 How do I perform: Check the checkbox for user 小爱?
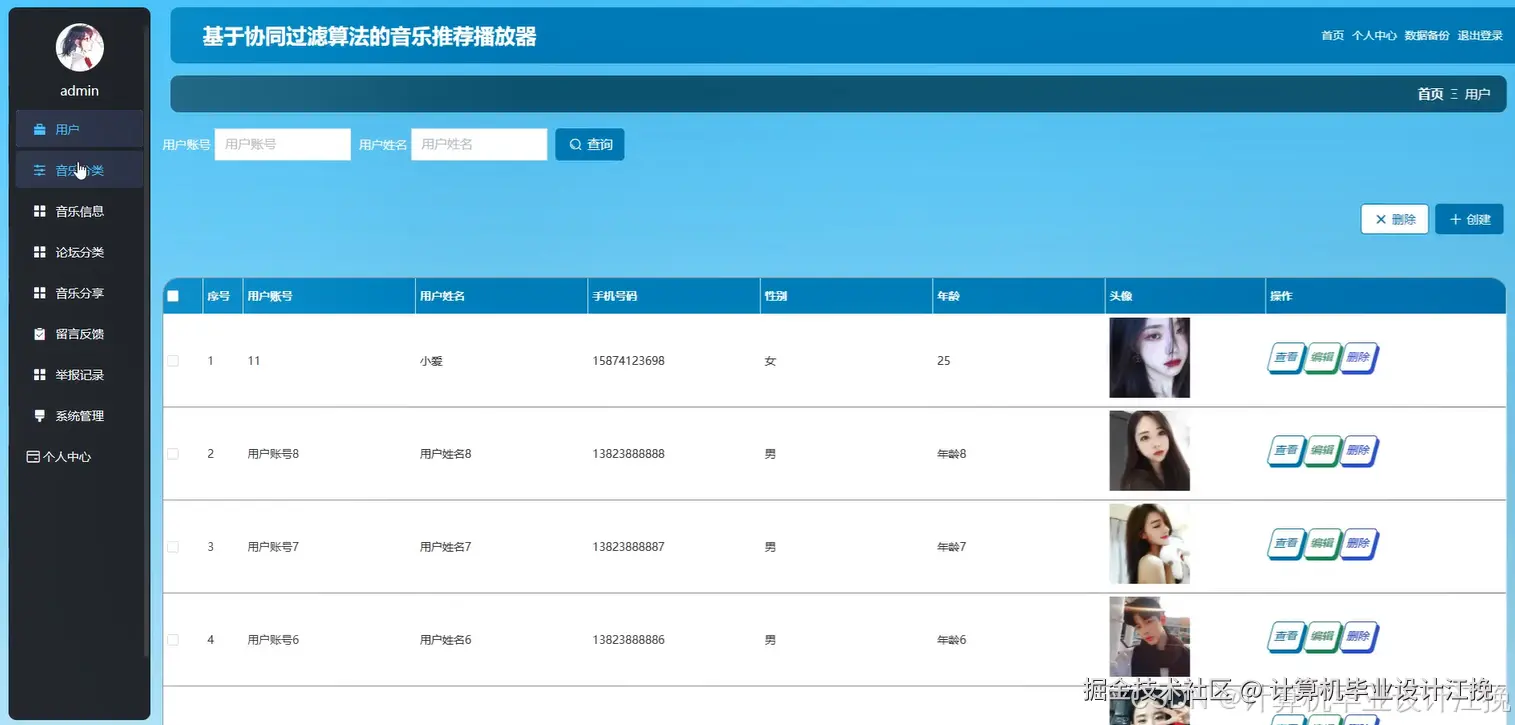click(172, 360)
